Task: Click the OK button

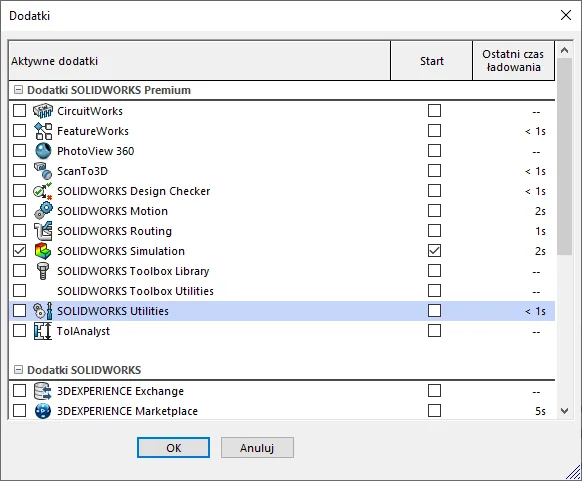Action: [173, 448]
